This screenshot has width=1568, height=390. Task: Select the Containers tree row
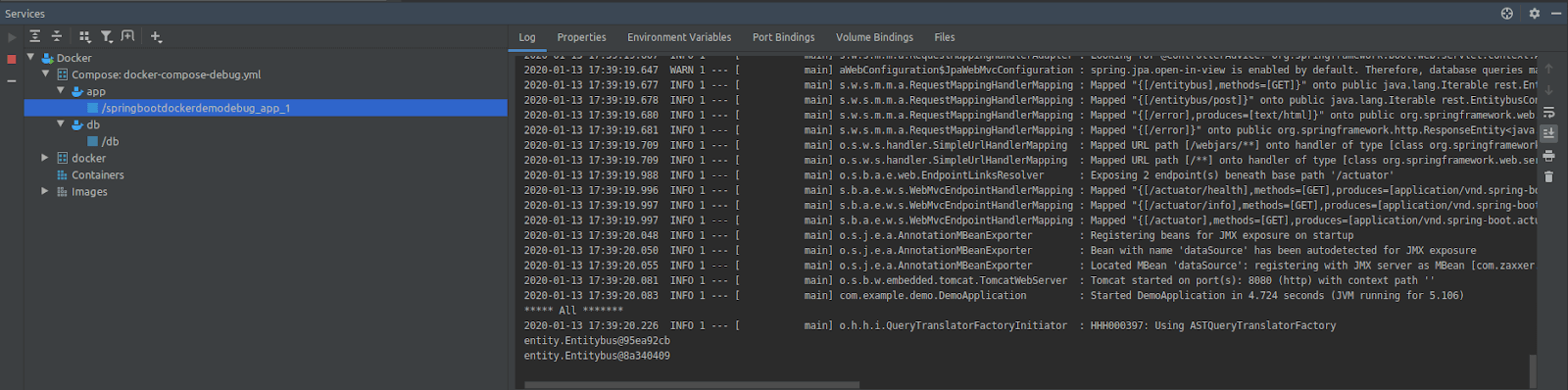[x=266, y=174]
